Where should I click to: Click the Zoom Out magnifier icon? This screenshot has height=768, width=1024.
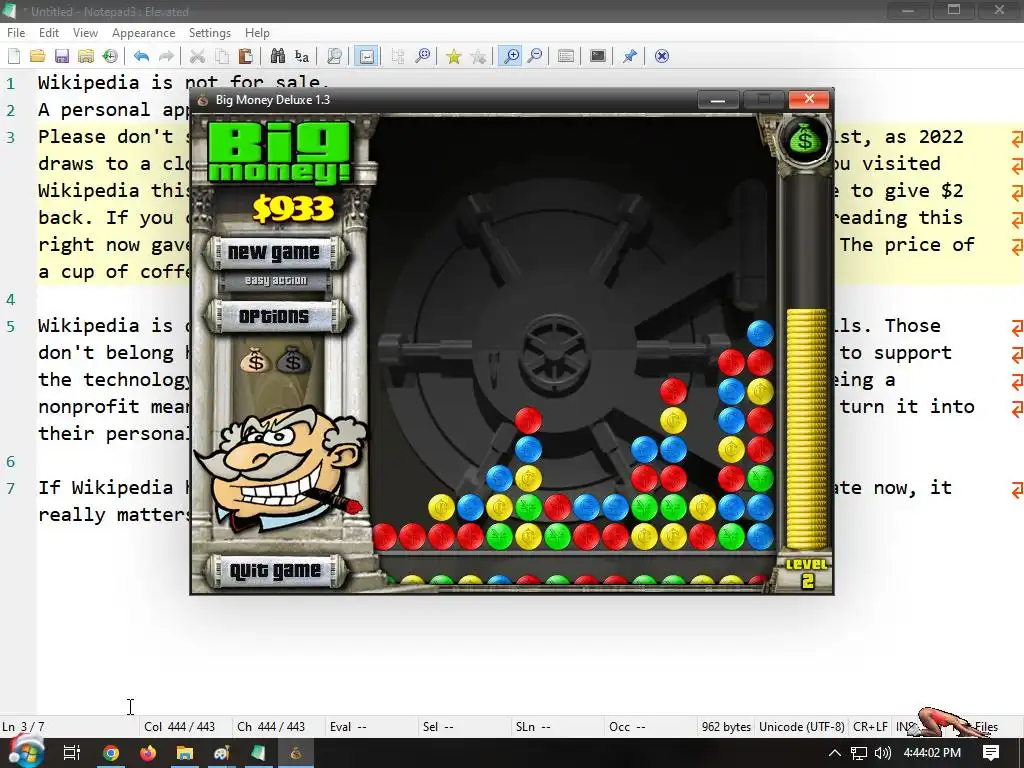pyautogui.click(x=535, y=56)
